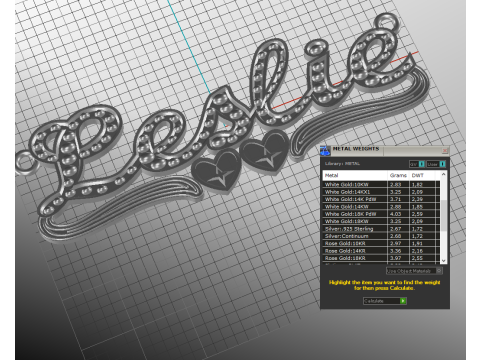Select the Rose Gold:10KR row
The height and width of the screenshot is (360, 480).
tap(381, 243)
